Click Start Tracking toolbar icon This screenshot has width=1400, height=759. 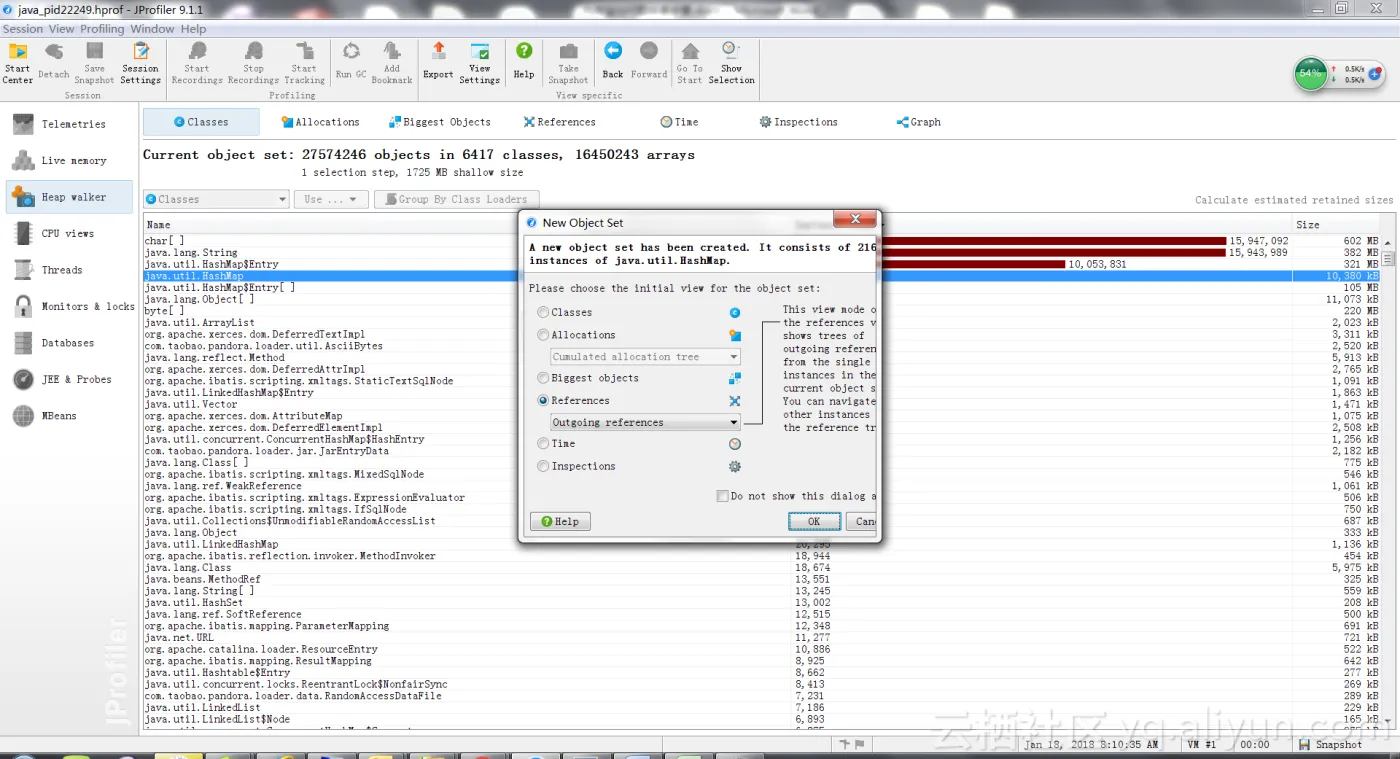tap(304, 62)
